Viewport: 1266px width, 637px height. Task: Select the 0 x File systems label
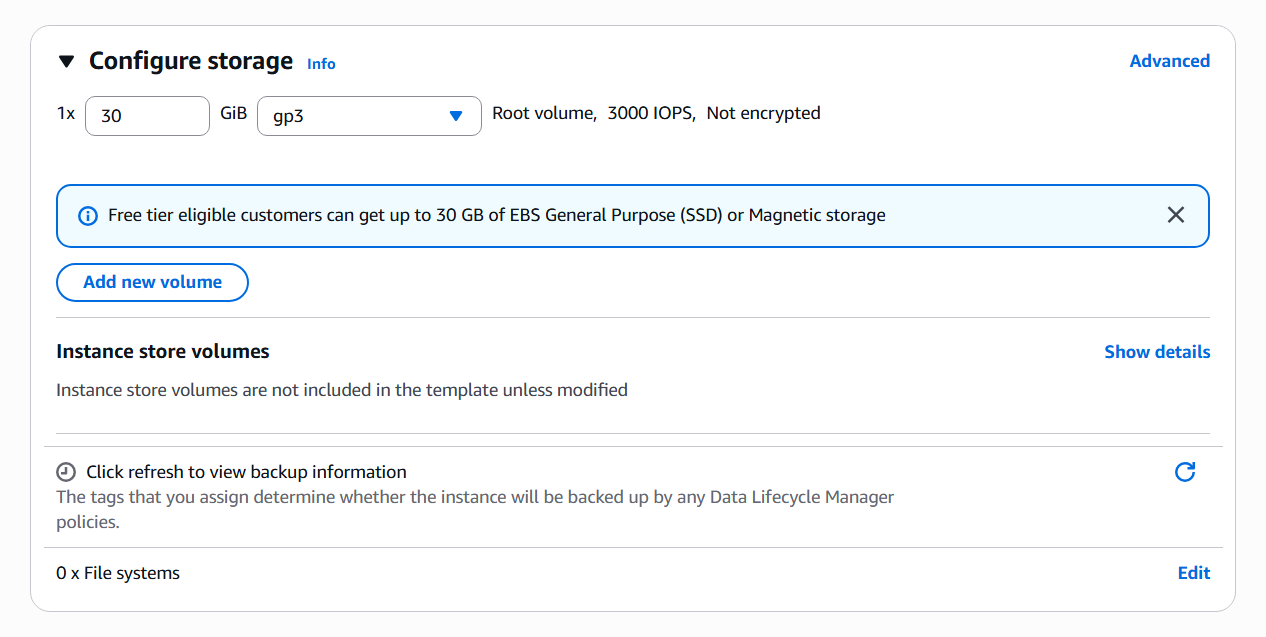coord(118,573)
